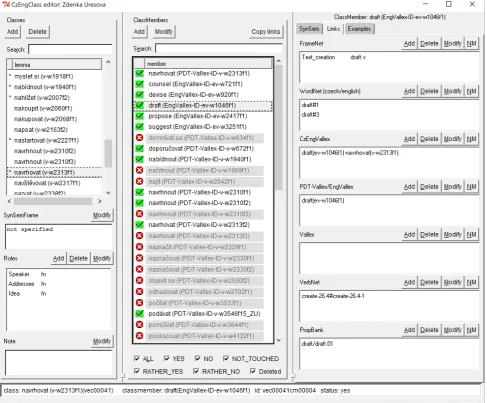Click green check icon beside draft member

pyautogui.click(x=139, y=105)
